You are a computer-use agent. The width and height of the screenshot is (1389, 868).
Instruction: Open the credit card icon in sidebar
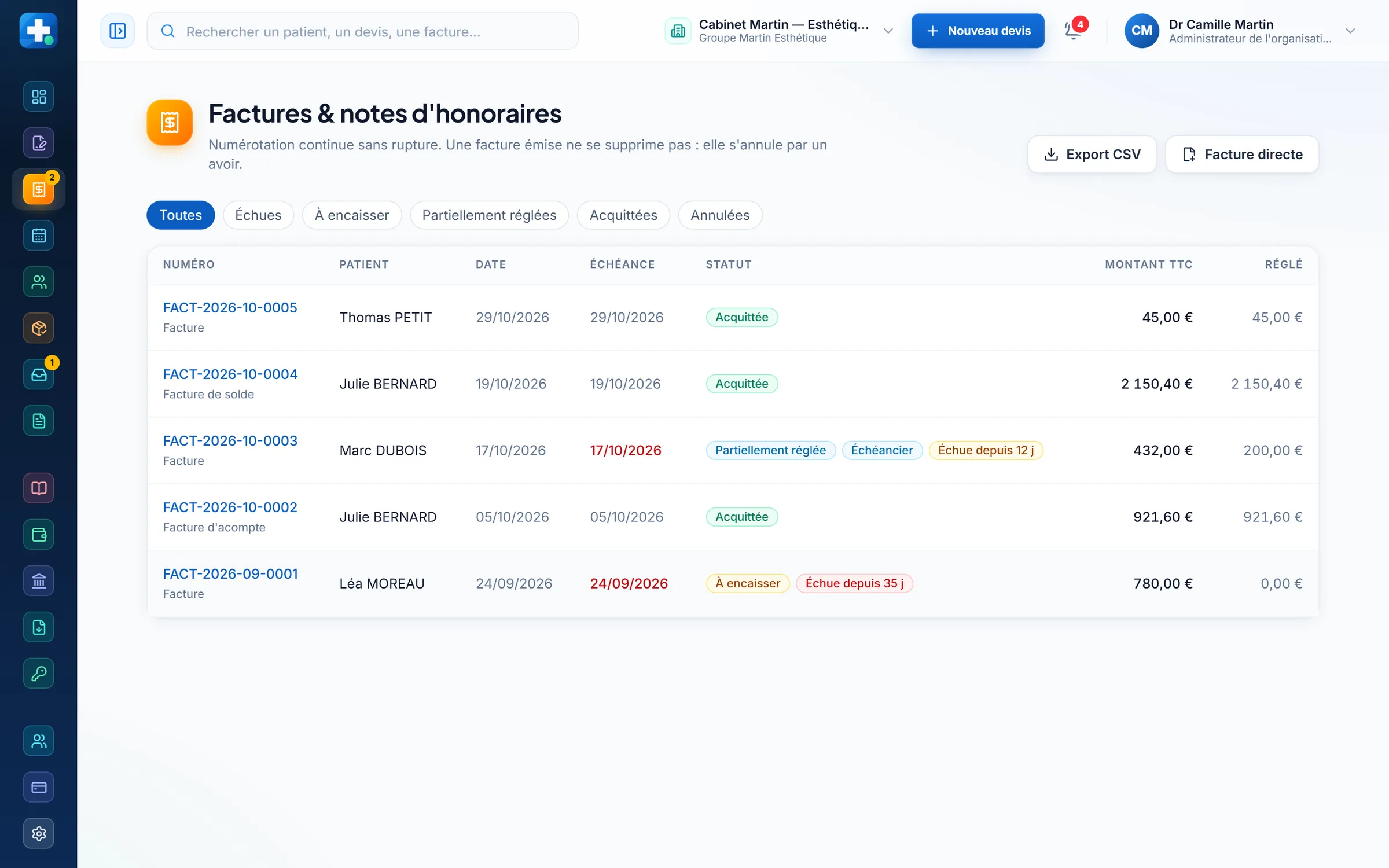tap(39, 788)
